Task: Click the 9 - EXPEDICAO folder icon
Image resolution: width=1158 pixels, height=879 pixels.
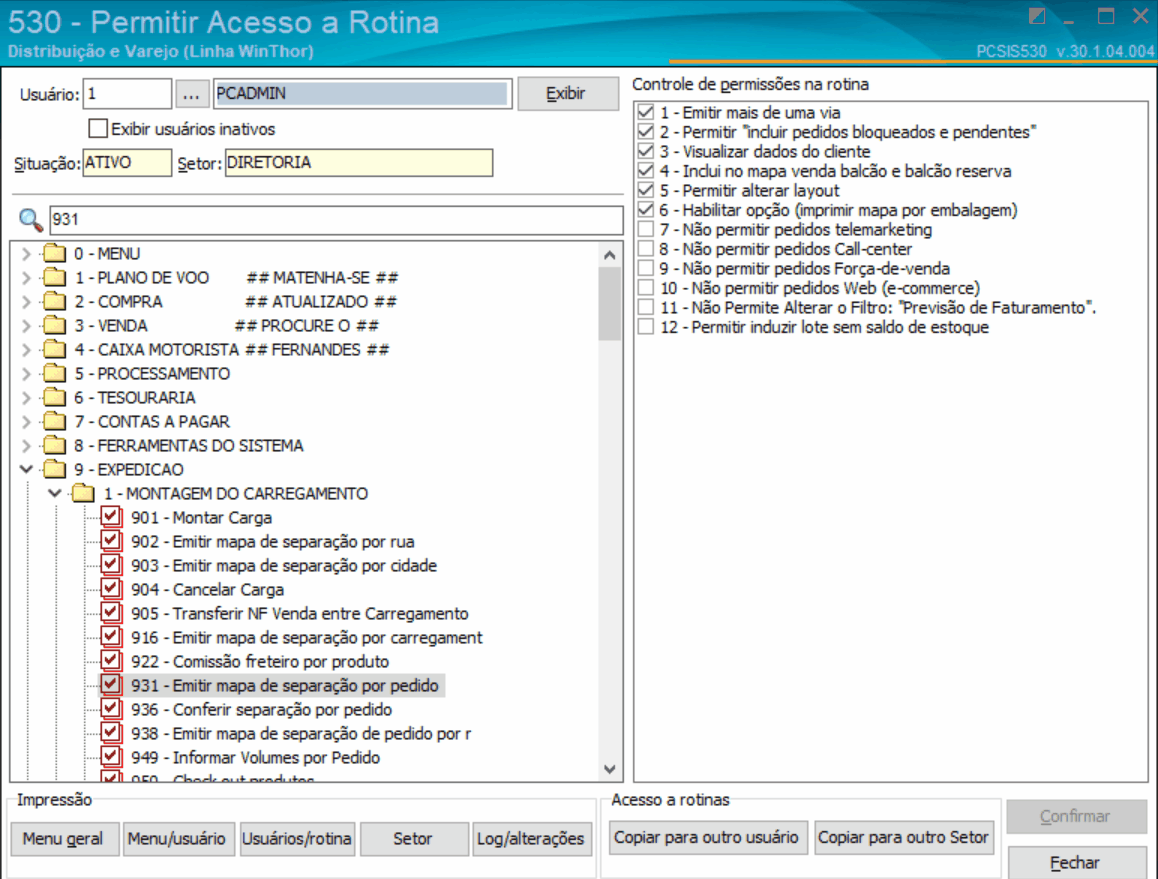Action: point(54,469)
